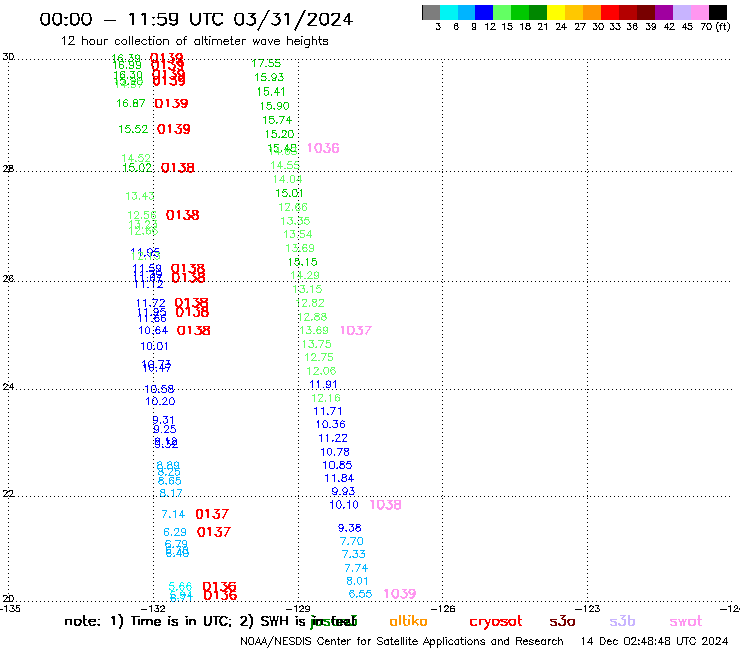Click the wave height value 10.64
Screen dimensions: 740x650
153,330
